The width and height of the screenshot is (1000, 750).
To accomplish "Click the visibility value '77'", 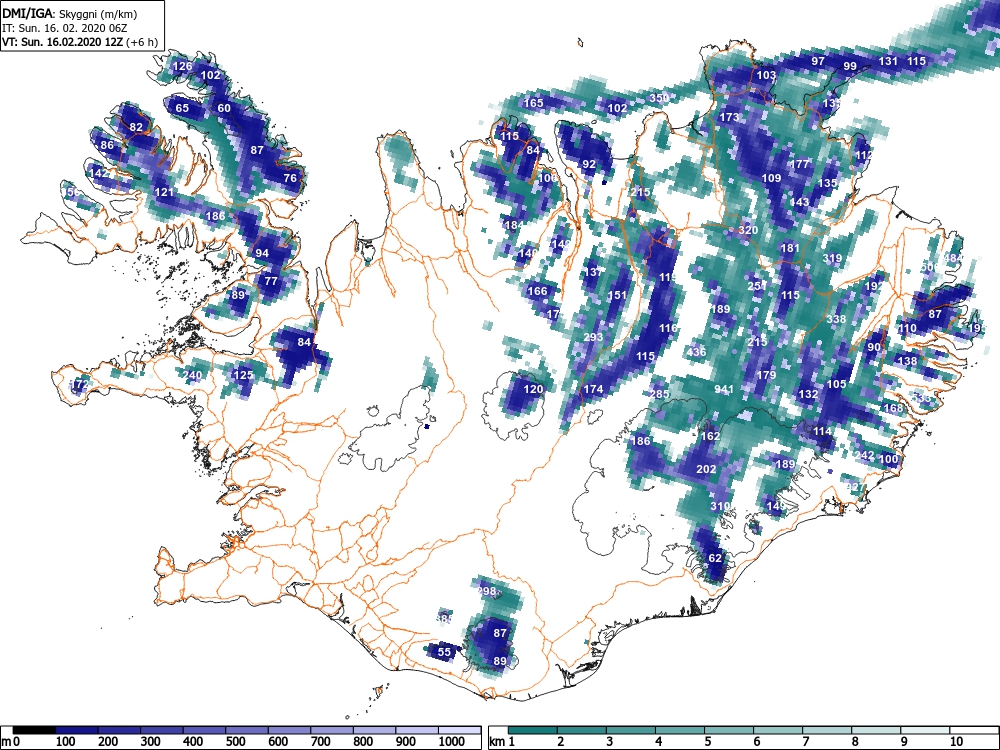I will [x=271, y=281].
